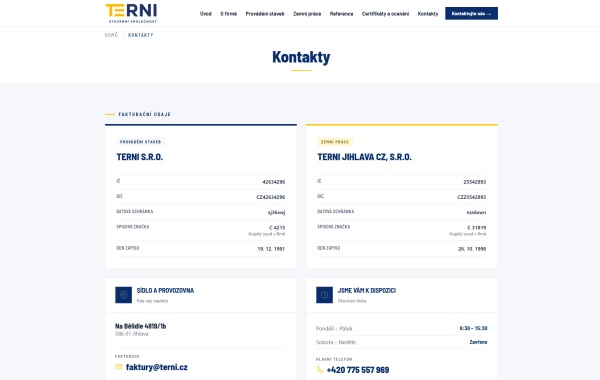Go to Provádění staveb page
600x380 pixels.
click(x=265, y=14)
